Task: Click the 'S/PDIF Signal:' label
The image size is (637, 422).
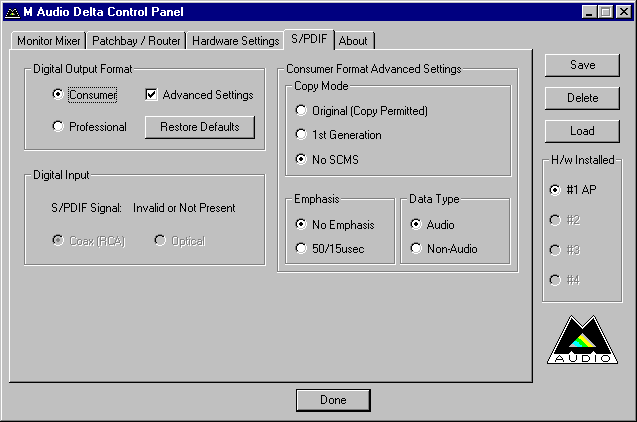Action: point(86,208)
